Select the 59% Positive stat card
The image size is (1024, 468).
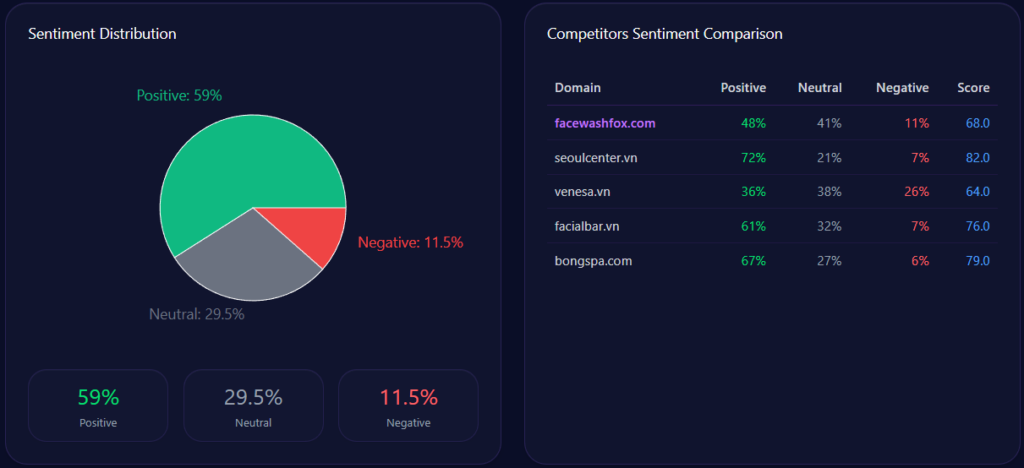point(98,405)
